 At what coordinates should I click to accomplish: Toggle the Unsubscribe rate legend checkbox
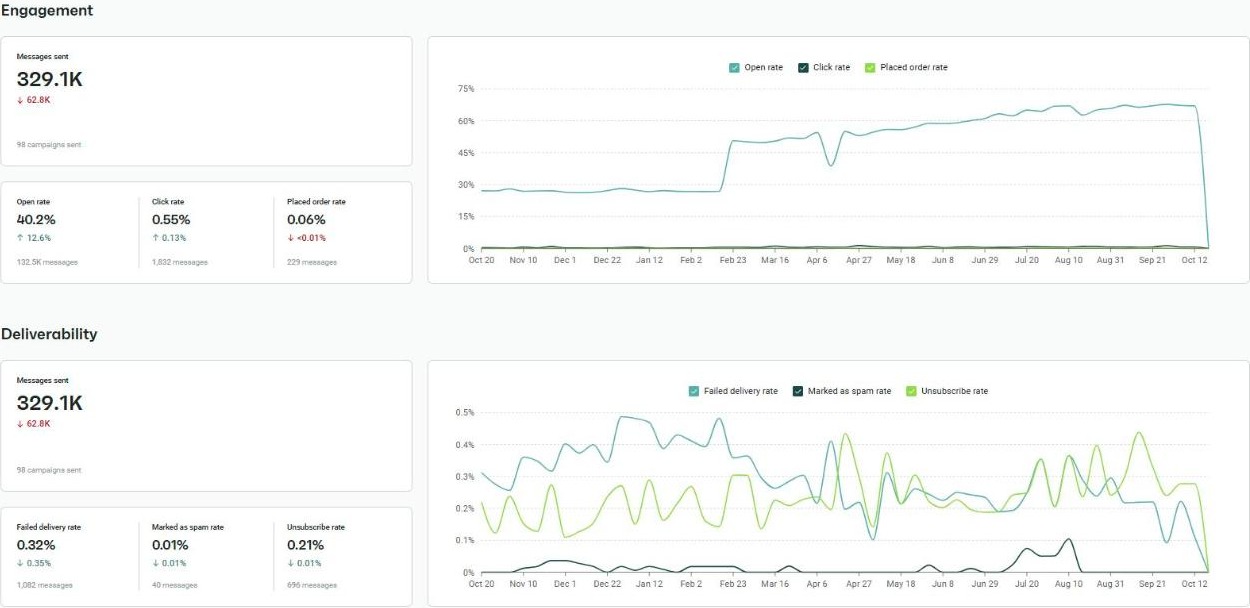click(911, 391)
